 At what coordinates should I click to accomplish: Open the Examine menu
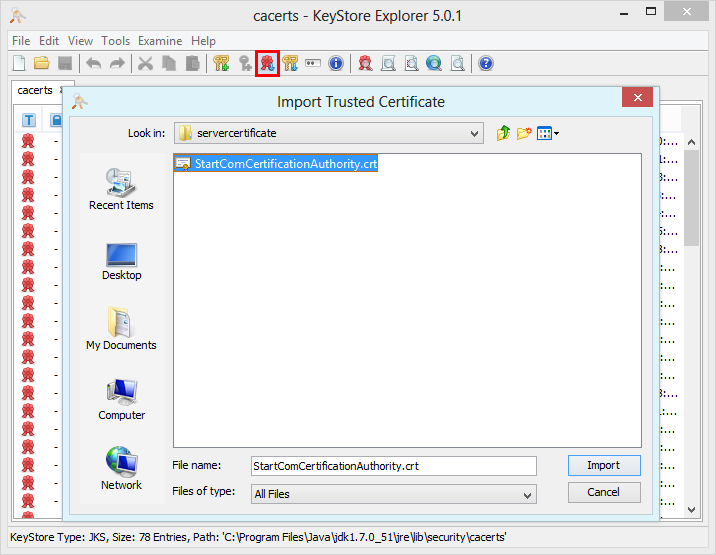pyautogui.click(x=160, y=41)
